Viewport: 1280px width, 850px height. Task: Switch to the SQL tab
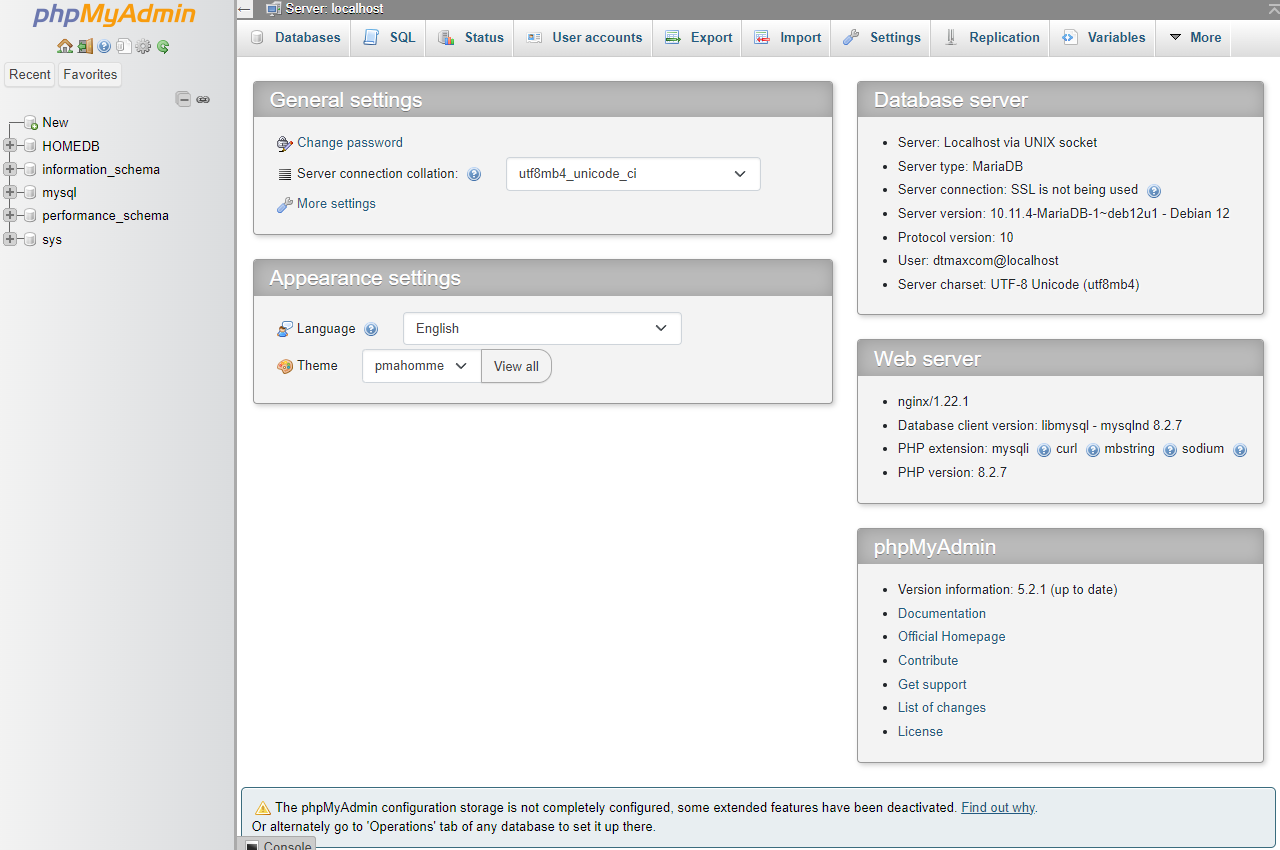click(x=389, y=38)
